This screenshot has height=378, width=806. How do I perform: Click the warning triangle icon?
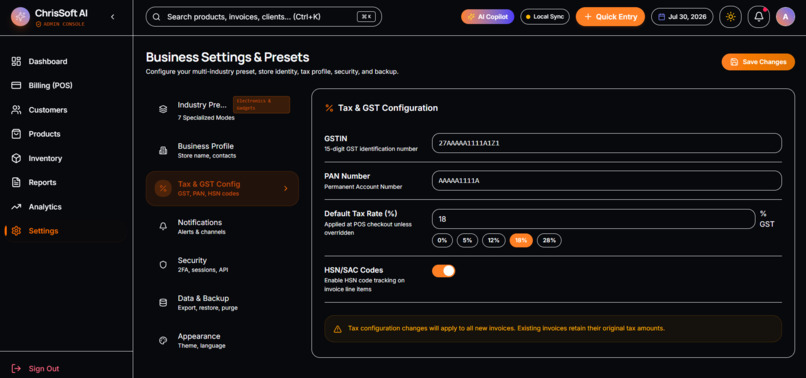(337, 329)
